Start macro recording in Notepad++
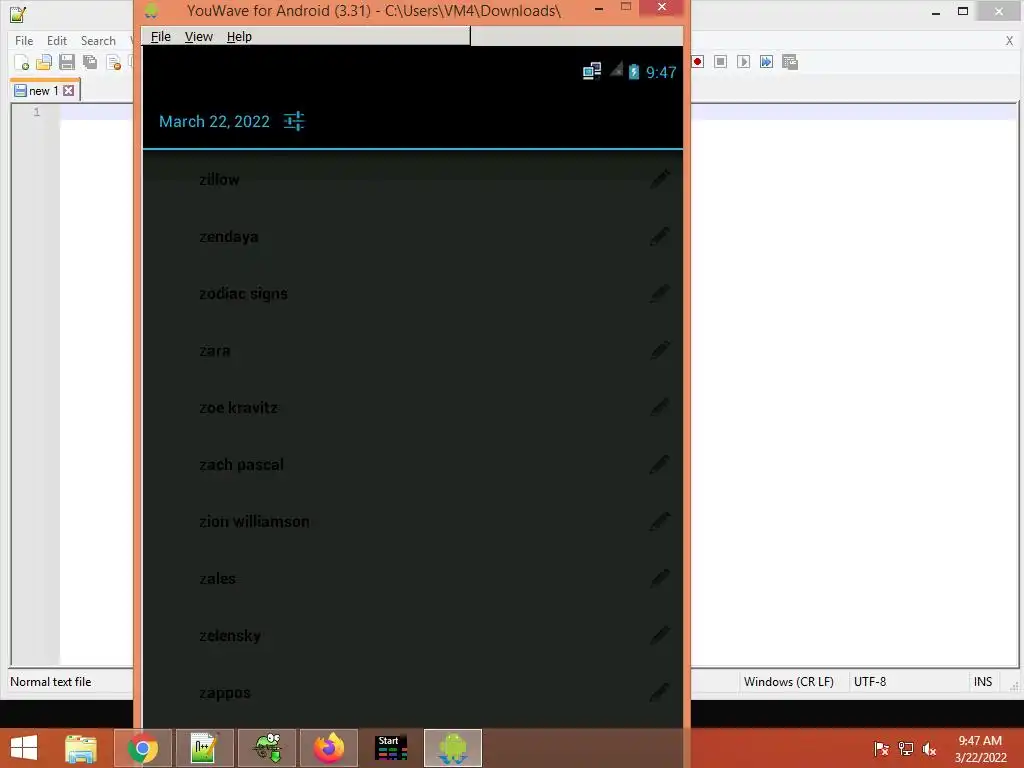Image resolution: width=1024 pixels, height=768 pixels. (697, 61)
